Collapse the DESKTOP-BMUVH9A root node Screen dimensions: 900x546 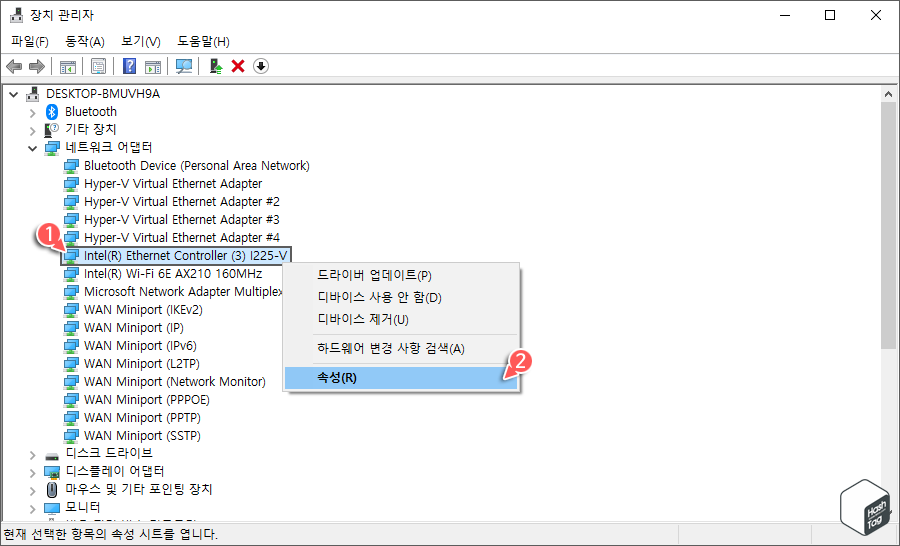pos(14,94)
